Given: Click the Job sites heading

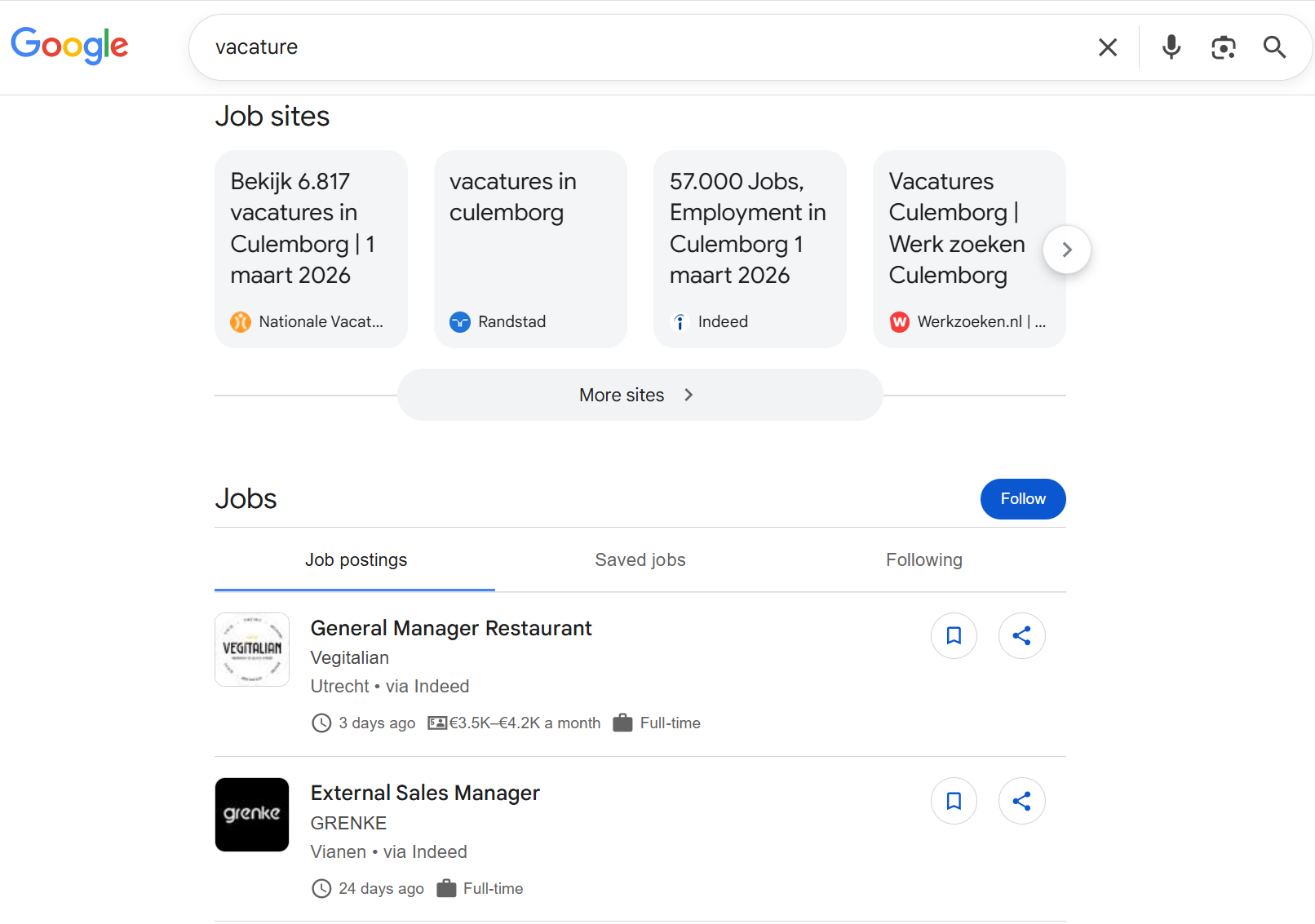Looking at the screenshot, I should (x=272, y=117).
